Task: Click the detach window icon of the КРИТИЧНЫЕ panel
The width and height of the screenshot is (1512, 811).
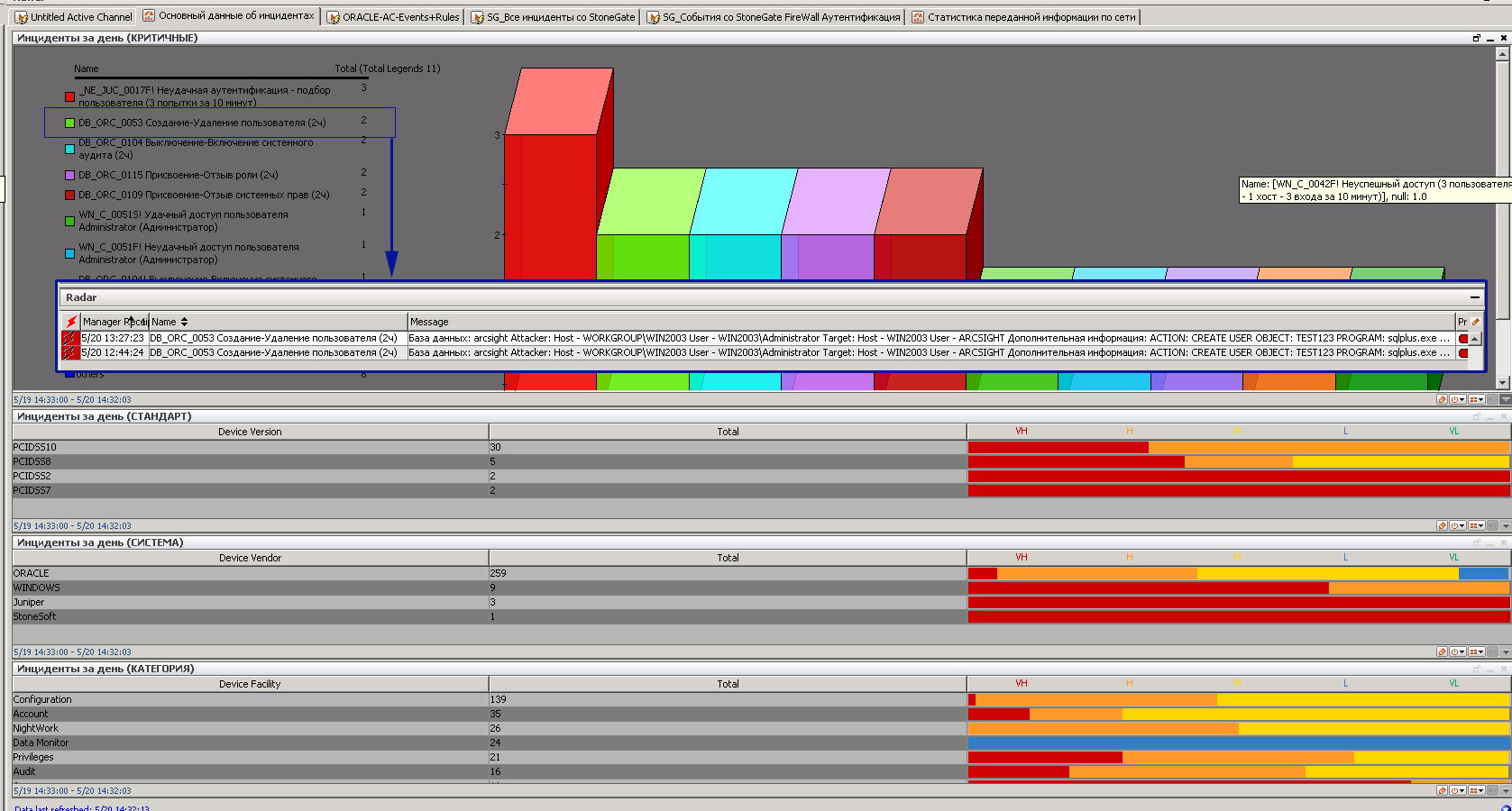Action: [x=1477, y=38]
